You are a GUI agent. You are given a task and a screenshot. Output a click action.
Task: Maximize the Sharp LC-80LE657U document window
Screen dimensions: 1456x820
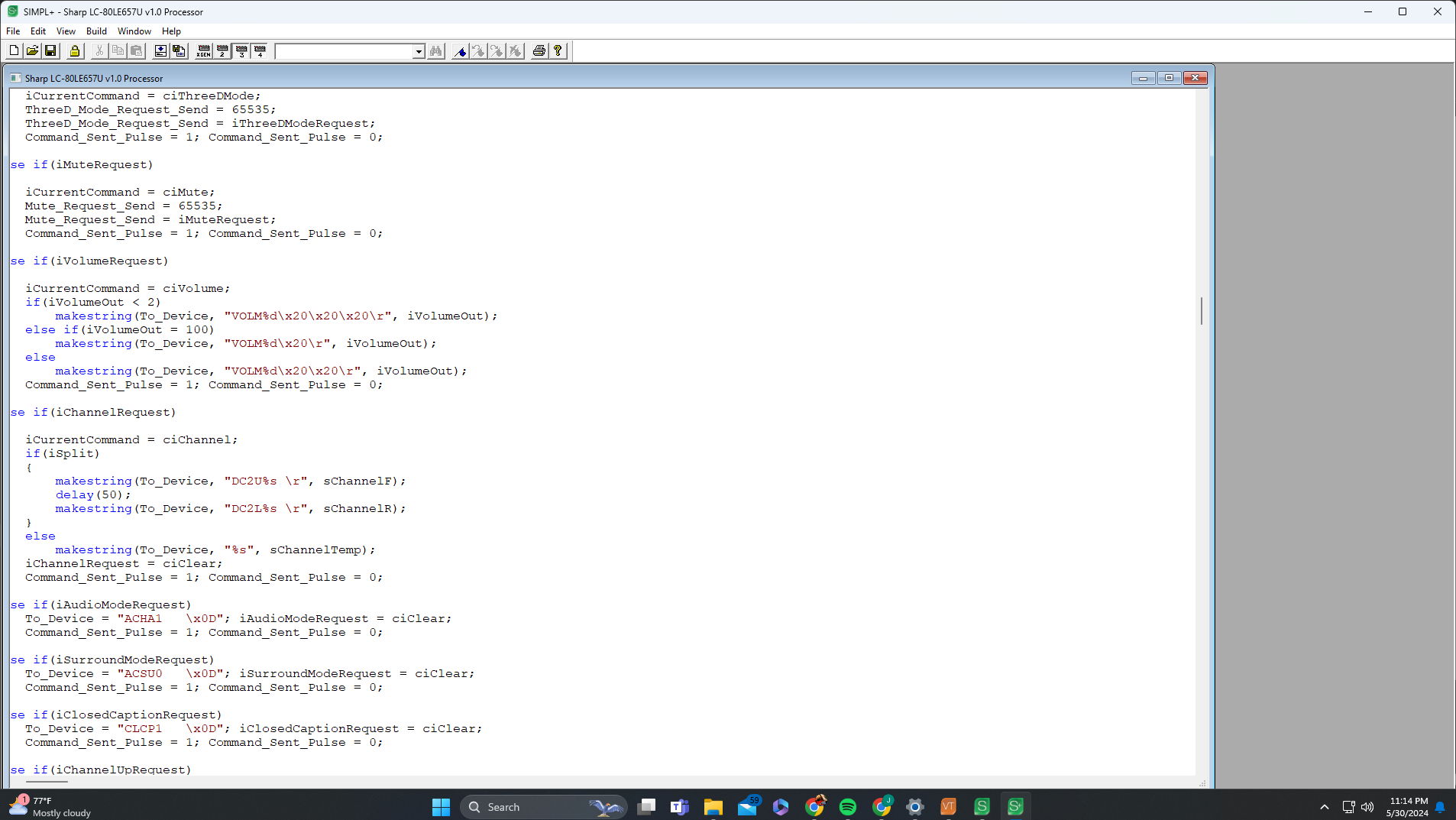1169,78
